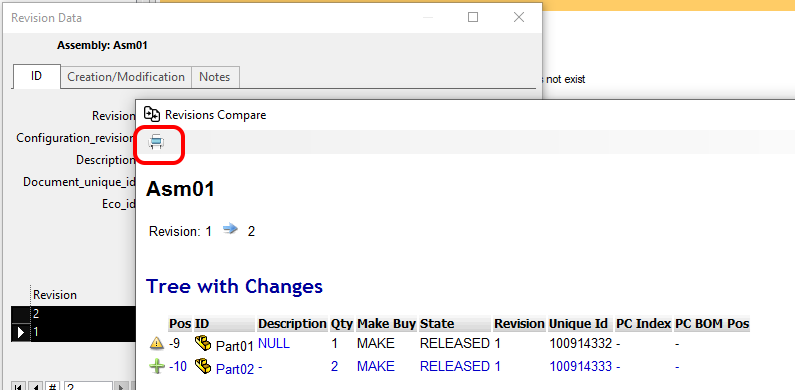Click the PC BOM Pos column header
Viewport: 795px width, 390px height.
(712, 324)
